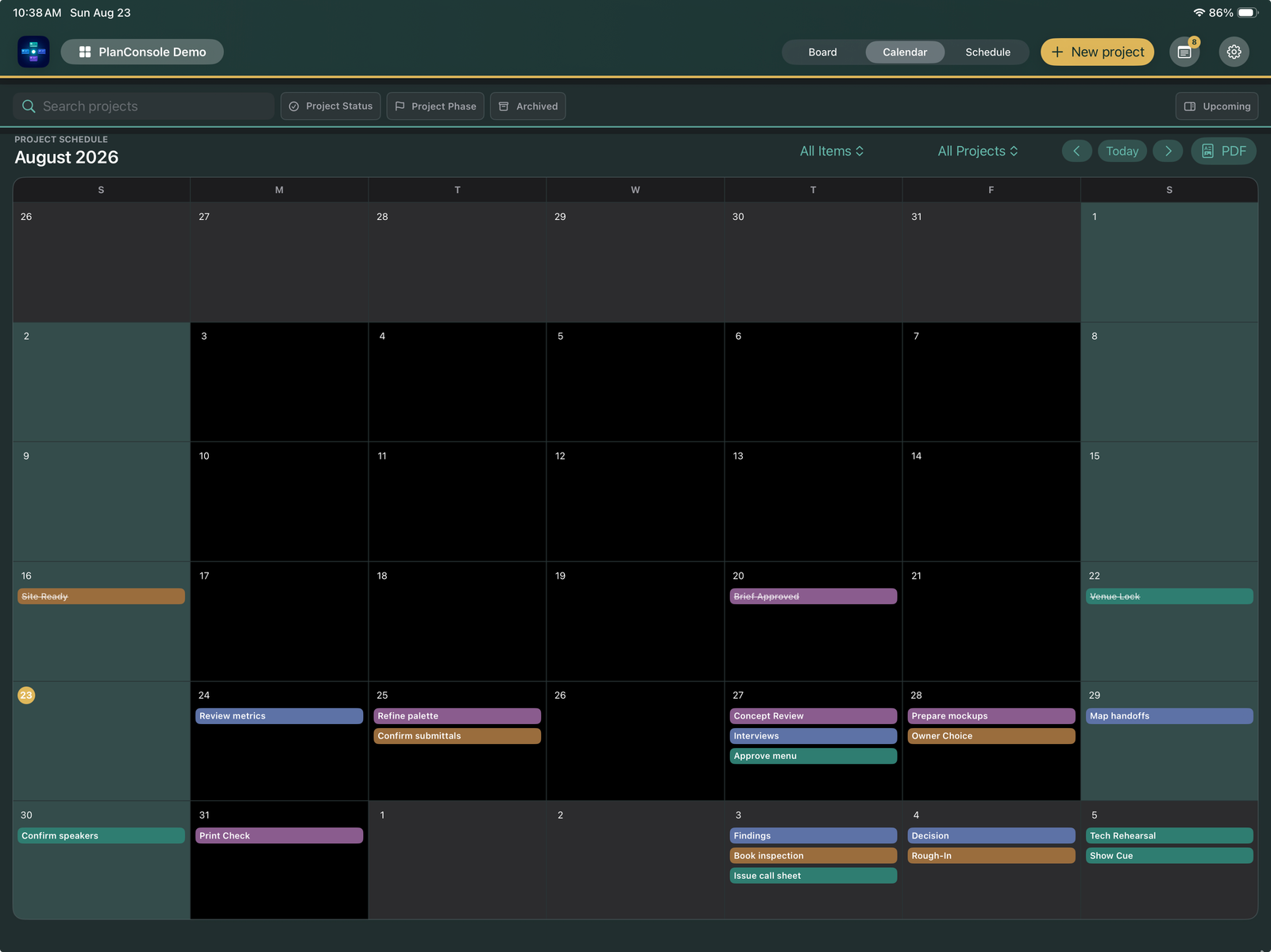
Task: Open the Interviews event
Action: [x=813, y=736]
